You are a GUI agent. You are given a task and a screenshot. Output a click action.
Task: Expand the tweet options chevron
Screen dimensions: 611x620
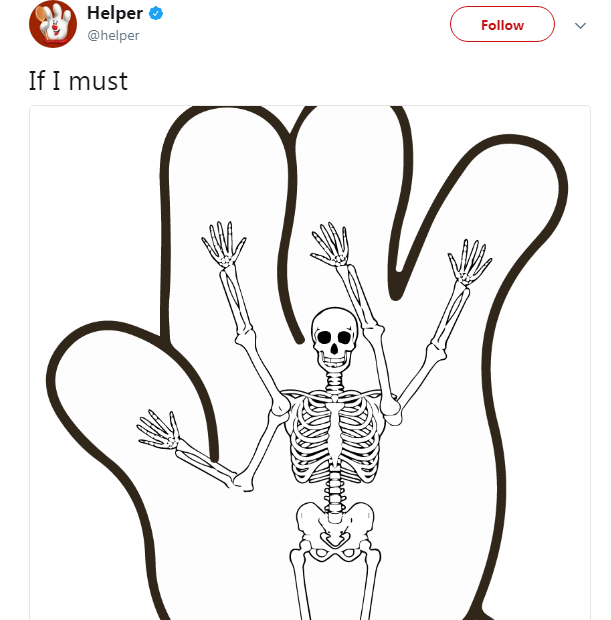580,26
